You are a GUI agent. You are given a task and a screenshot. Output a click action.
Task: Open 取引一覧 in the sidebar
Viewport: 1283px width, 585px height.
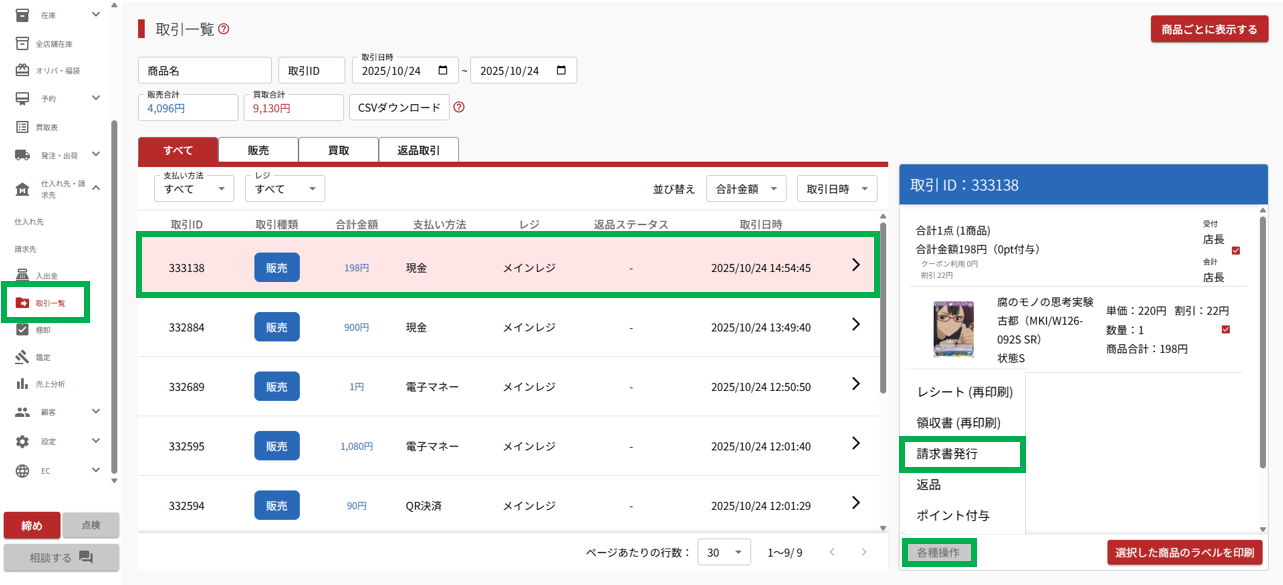(49, 303)
